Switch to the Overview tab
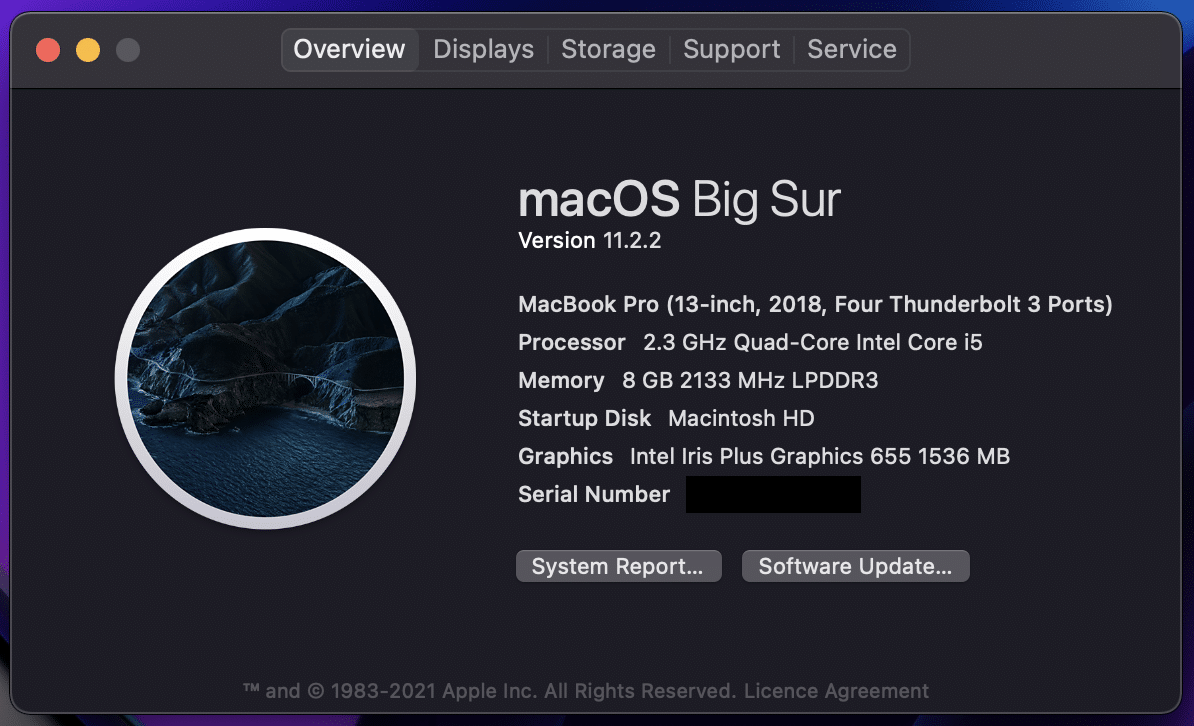The image size is (1194, 726). [x=350, y=50]
